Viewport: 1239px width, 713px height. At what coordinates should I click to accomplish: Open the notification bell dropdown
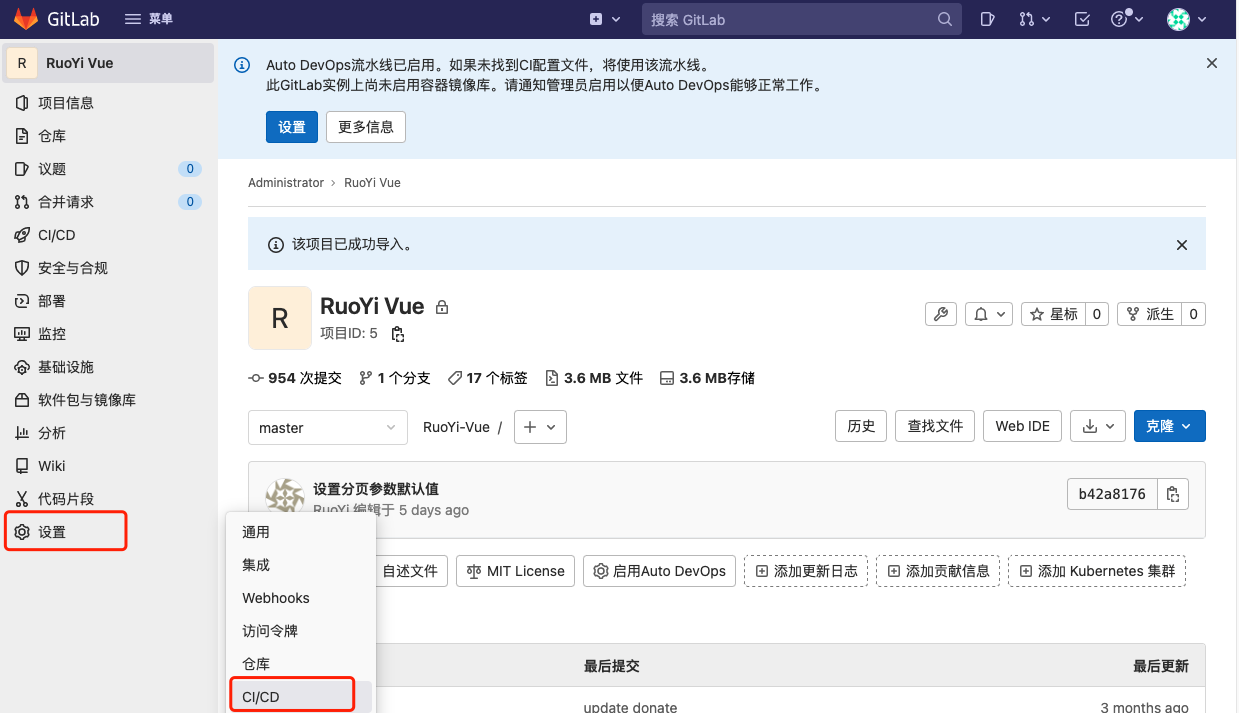pyautogui.click(x=989, y=314)
